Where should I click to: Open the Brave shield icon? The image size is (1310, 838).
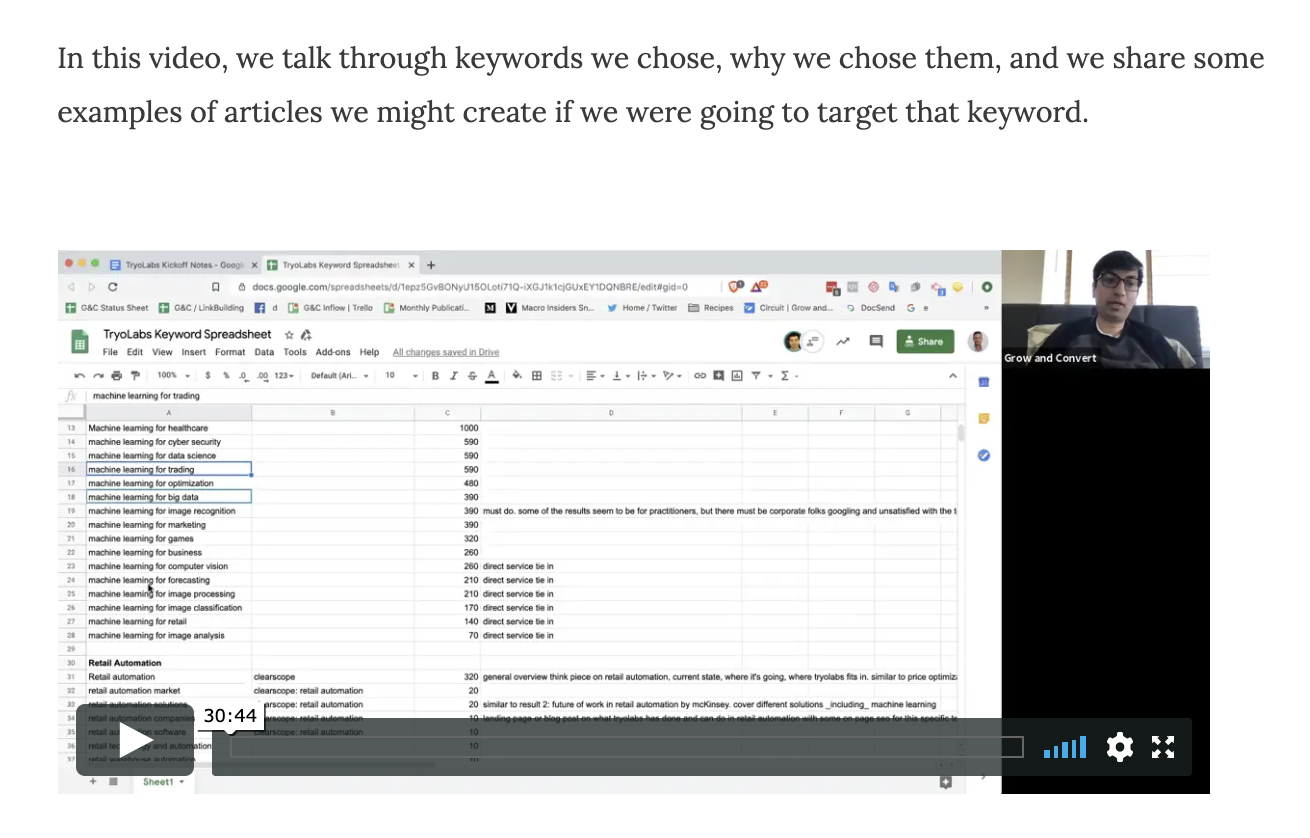click(x=737, y=286)
